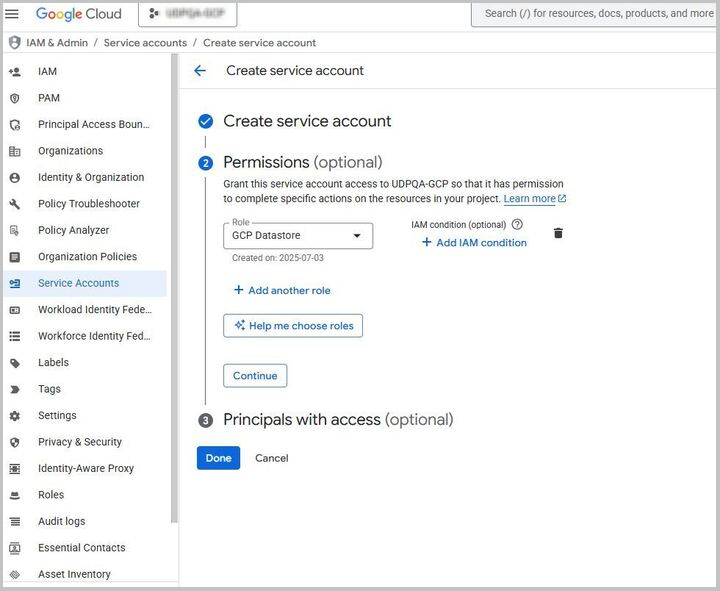This screenshot has width=720, height=591.
Task: Click in the top search field
Action: 597,14
